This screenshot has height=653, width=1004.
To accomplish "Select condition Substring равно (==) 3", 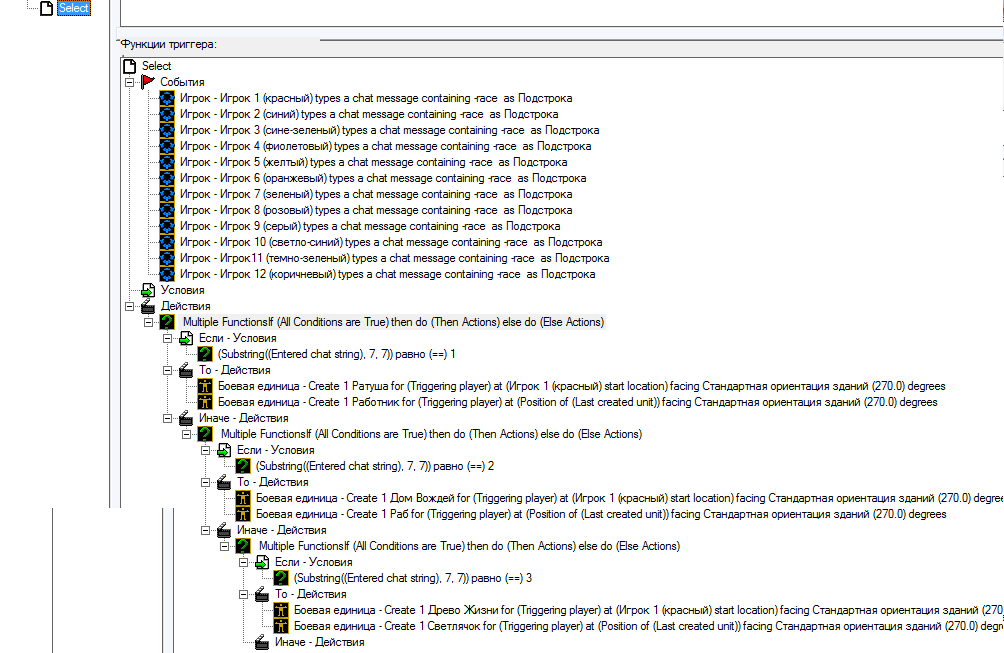I will point(413,578).
